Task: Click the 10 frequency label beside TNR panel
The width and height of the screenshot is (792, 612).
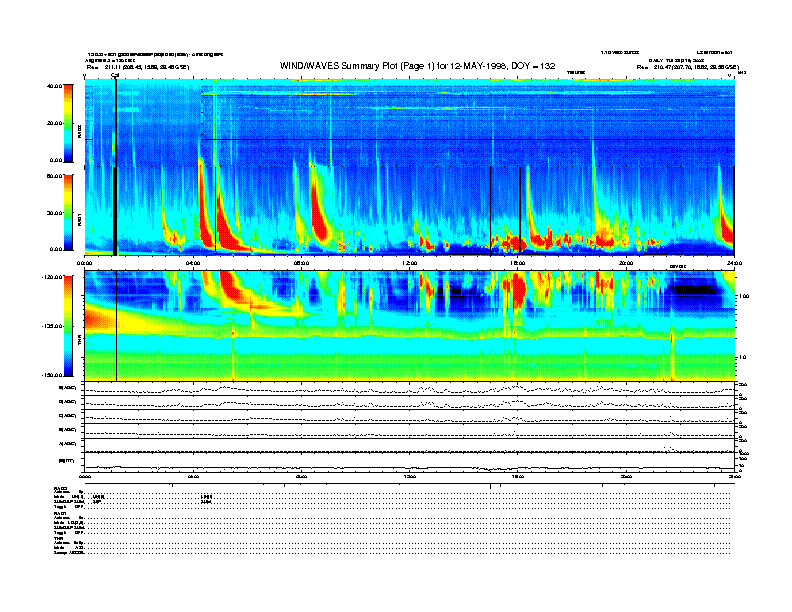Action: pyautogui.click(x=742, y=357)
